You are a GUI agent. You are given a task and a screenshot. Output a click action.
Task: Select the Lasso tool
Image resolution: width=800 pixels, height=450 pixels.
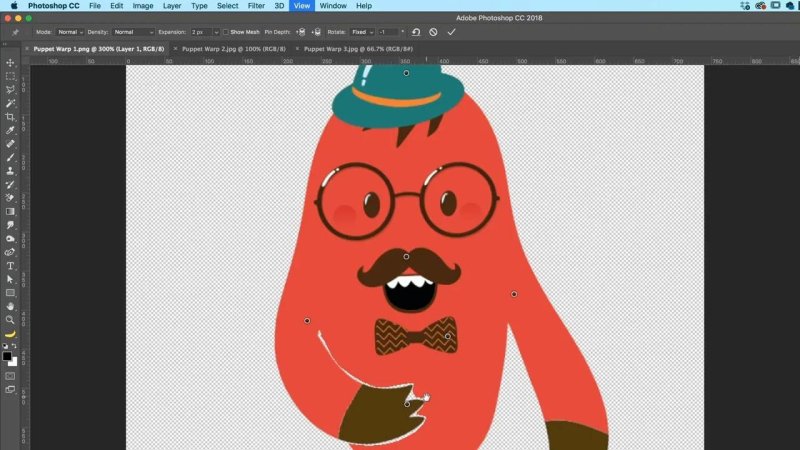tap(10, 90)
